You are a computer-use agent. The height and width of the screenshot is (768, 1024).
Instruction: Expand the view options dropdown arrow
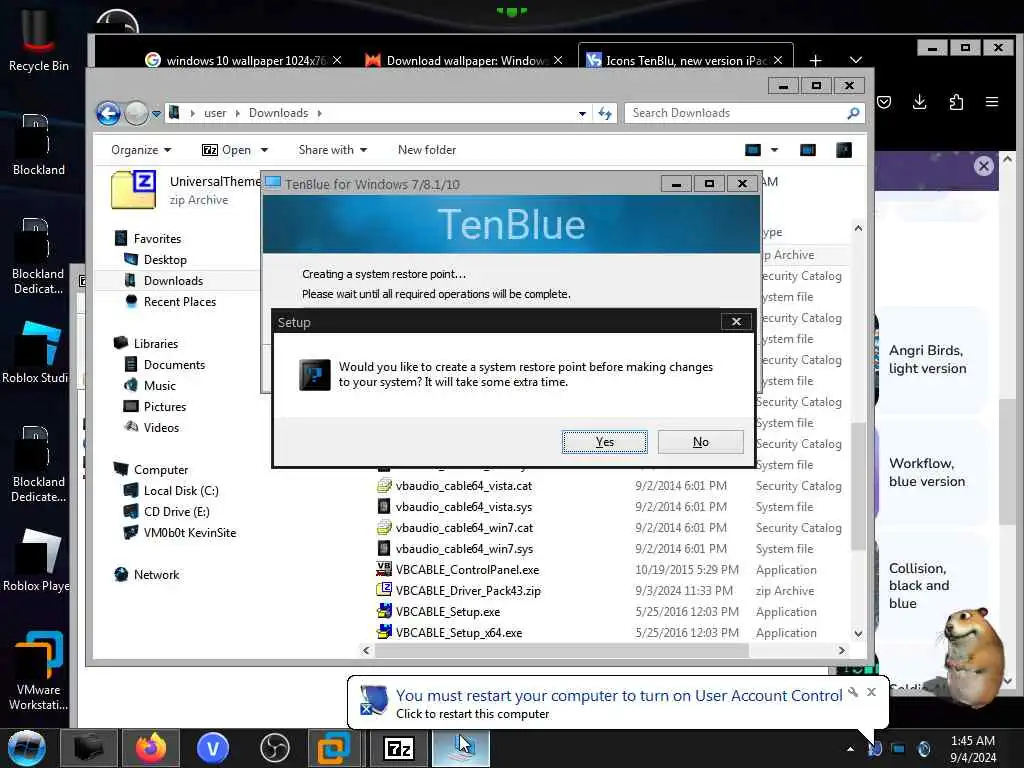click(x=775, y=150)
